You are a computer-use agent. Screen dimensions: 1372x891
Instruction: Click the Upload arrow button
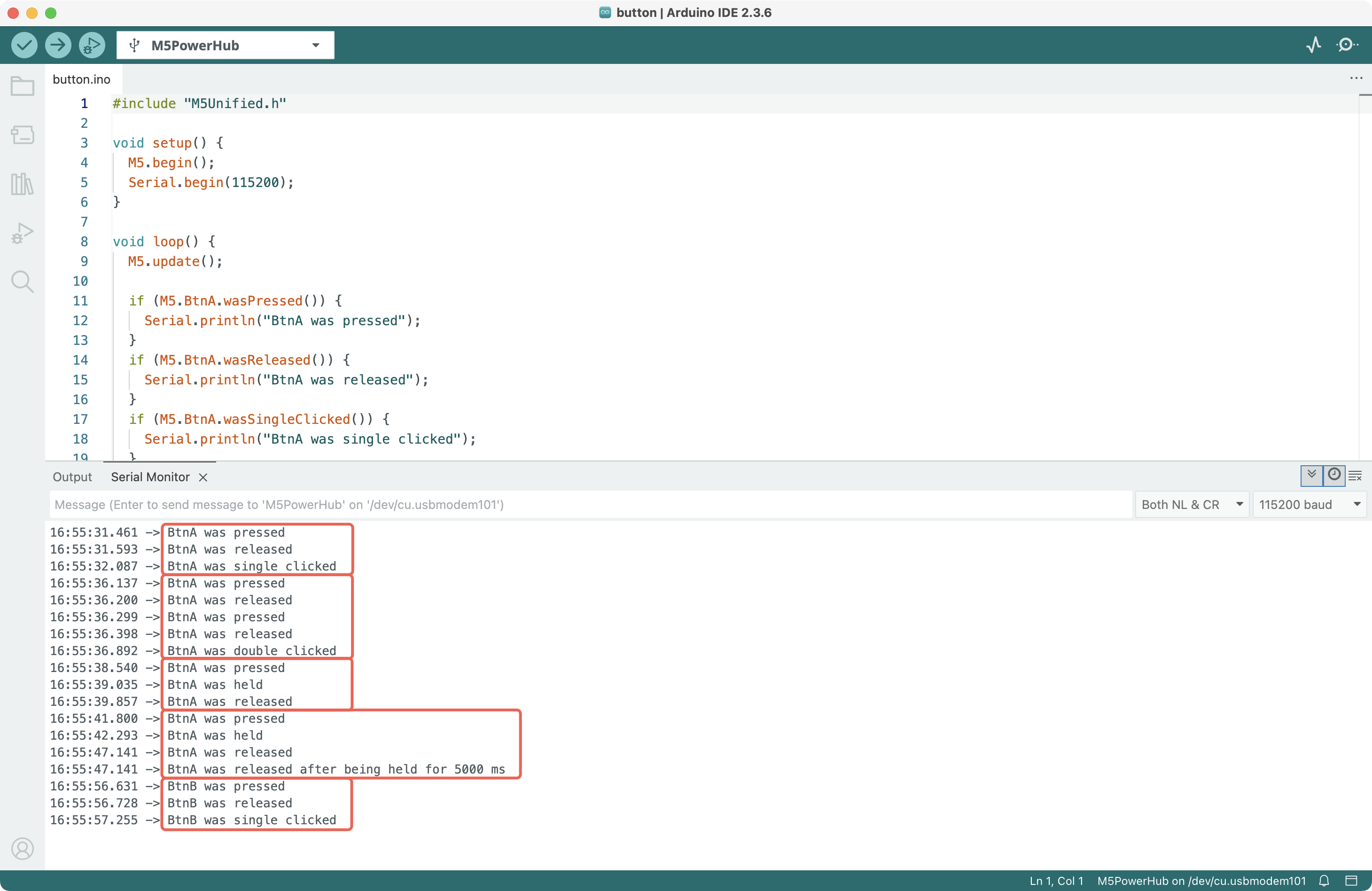coord(58,45)
